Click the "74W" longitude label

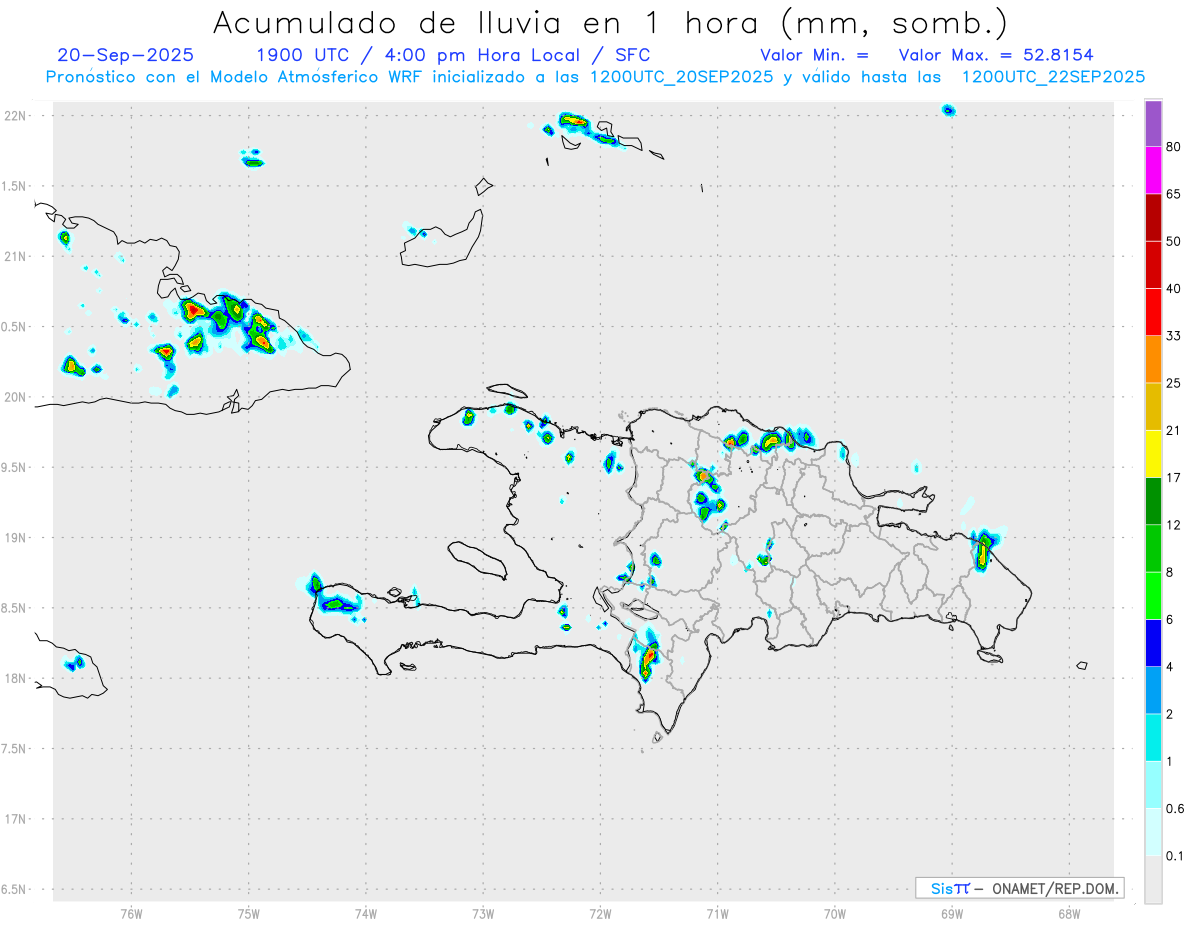pos(366,914)
